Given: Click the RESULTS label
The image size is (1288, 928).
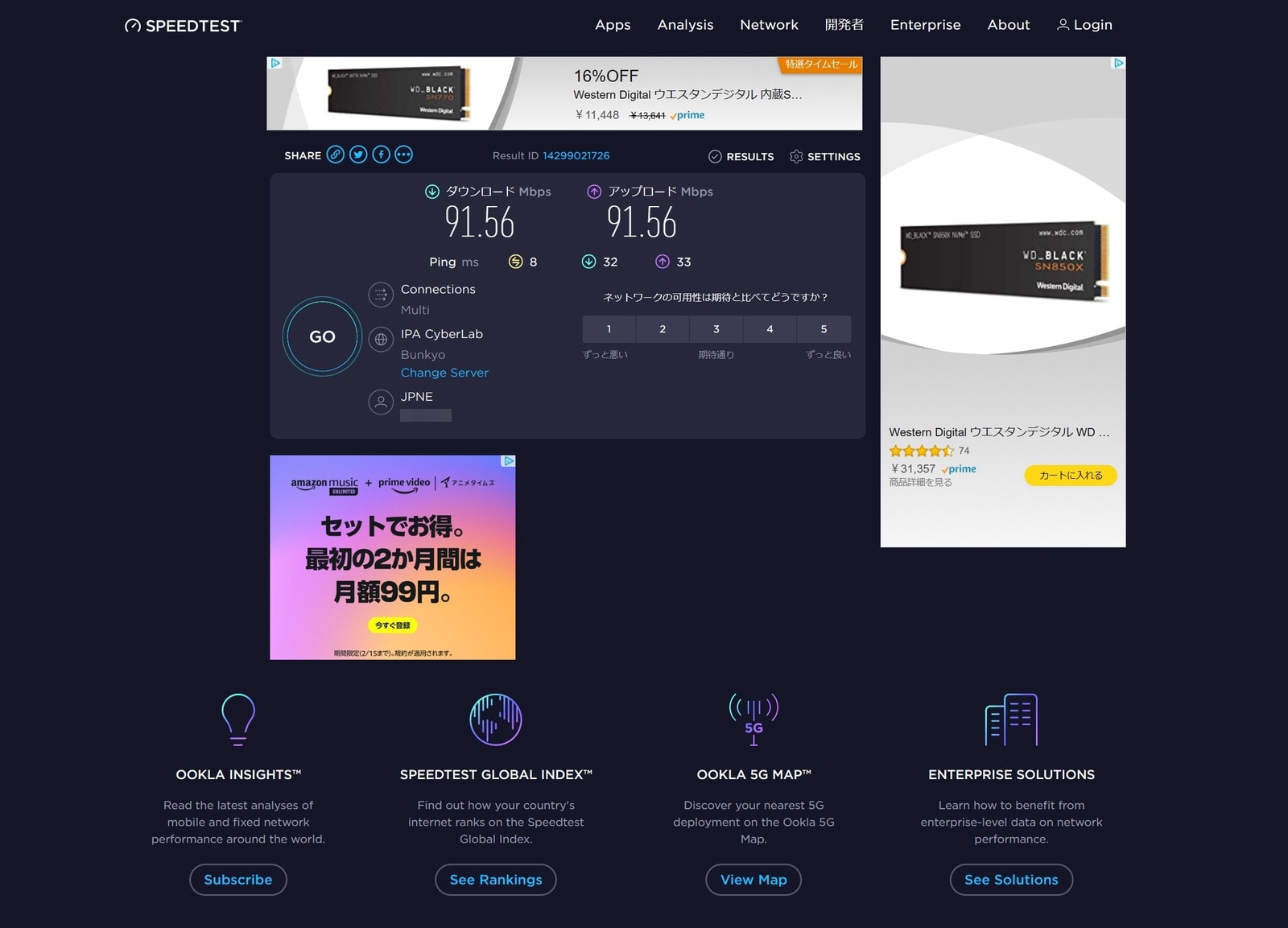Looking at the screenshot, I should tap(749, 157).
